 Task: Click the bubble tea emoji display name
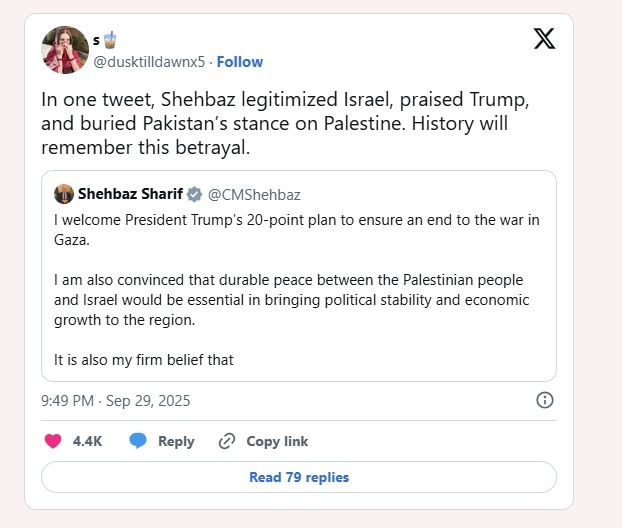pyautogui.click(x=104, y=41)
